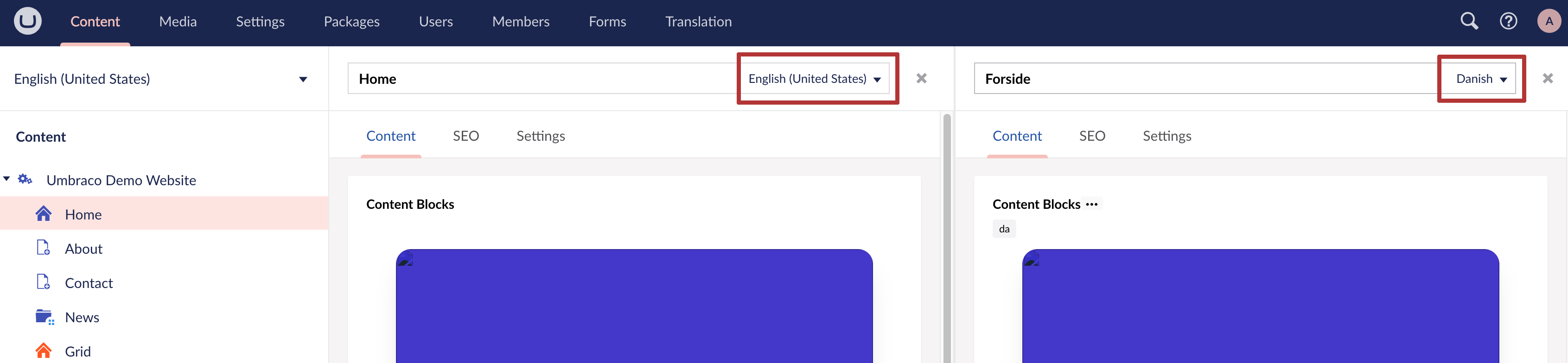Open the Packages section
1568x363 pixels.
pyautogui.click(x=351, y=22)
